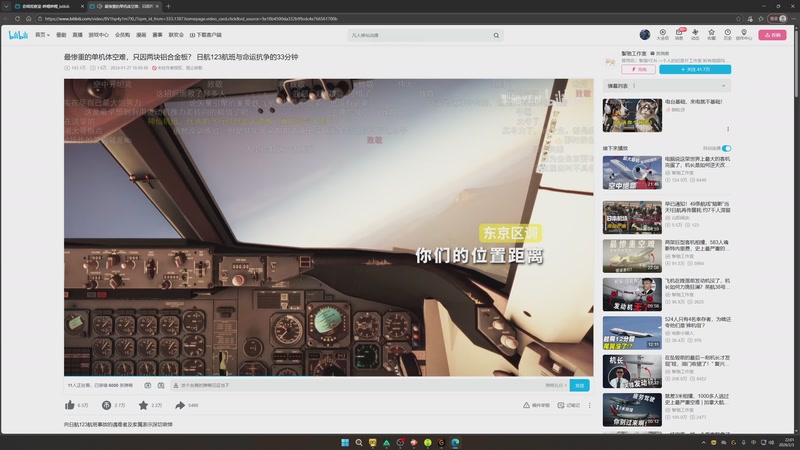Click the uploader avatar 黎驰工作室
800x450 pixels.
(610, 62)
